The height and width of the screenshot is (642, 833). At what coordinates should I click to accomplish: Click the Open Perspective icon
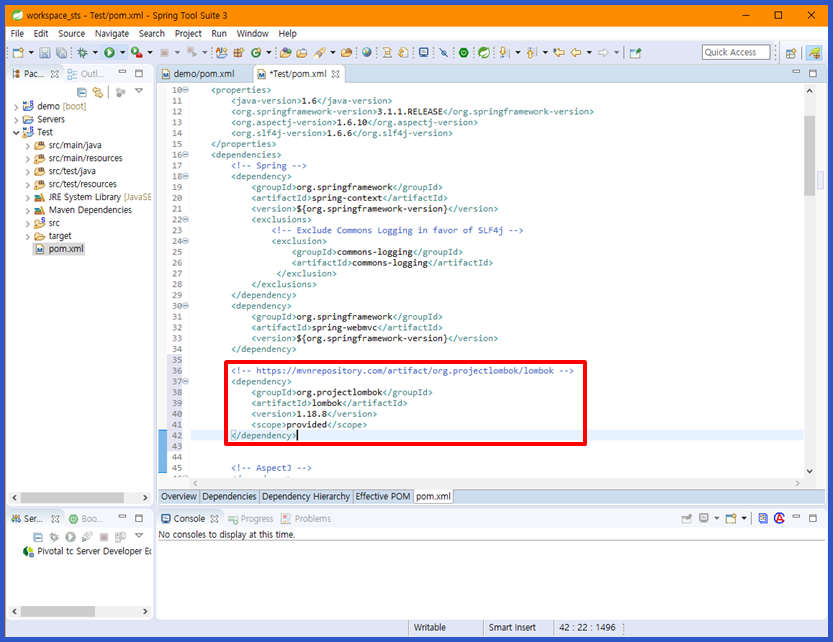pos(791,53)
